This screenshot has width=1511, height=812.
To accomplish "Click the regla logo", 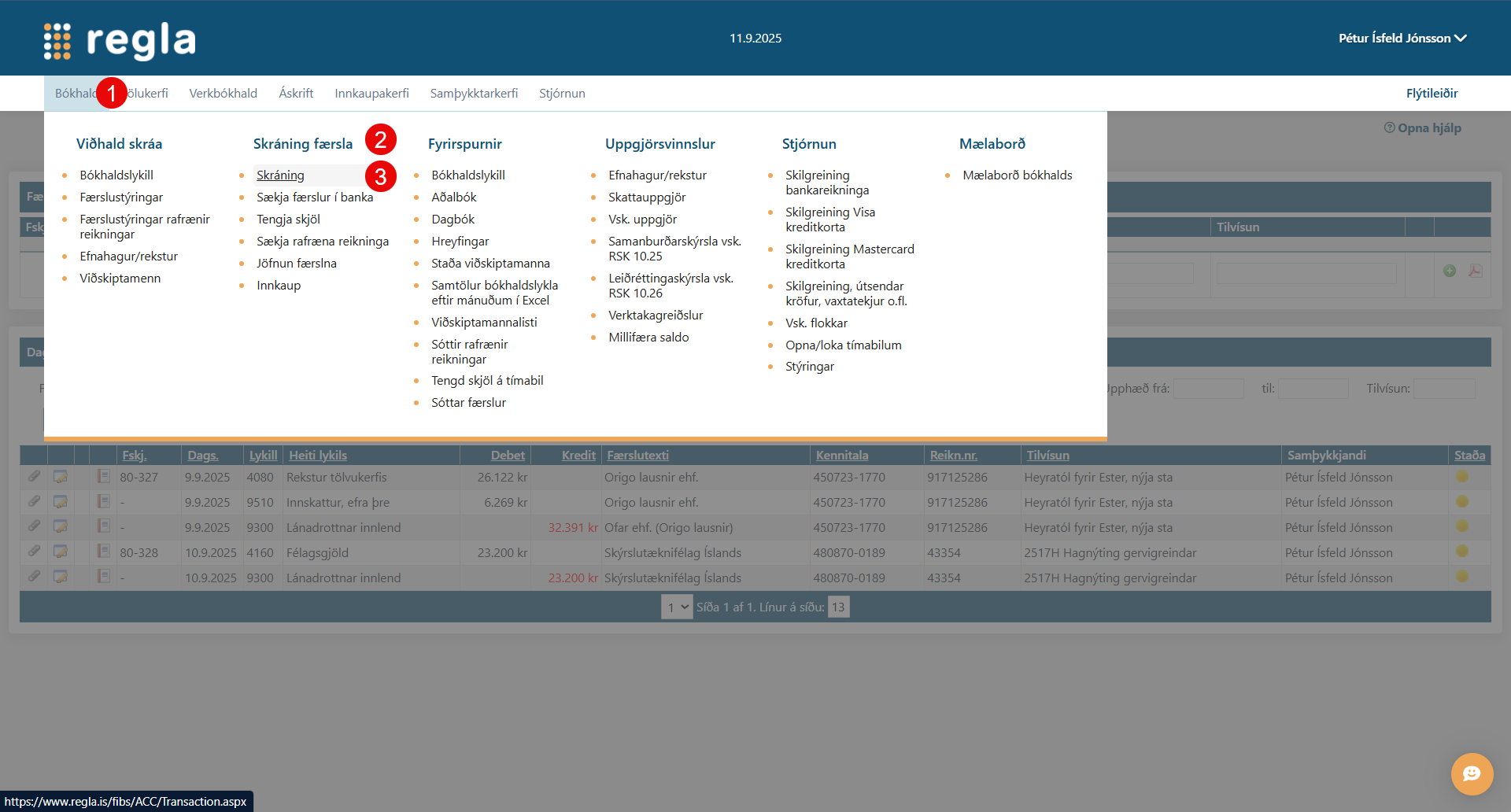I will [x=120, y=39].
